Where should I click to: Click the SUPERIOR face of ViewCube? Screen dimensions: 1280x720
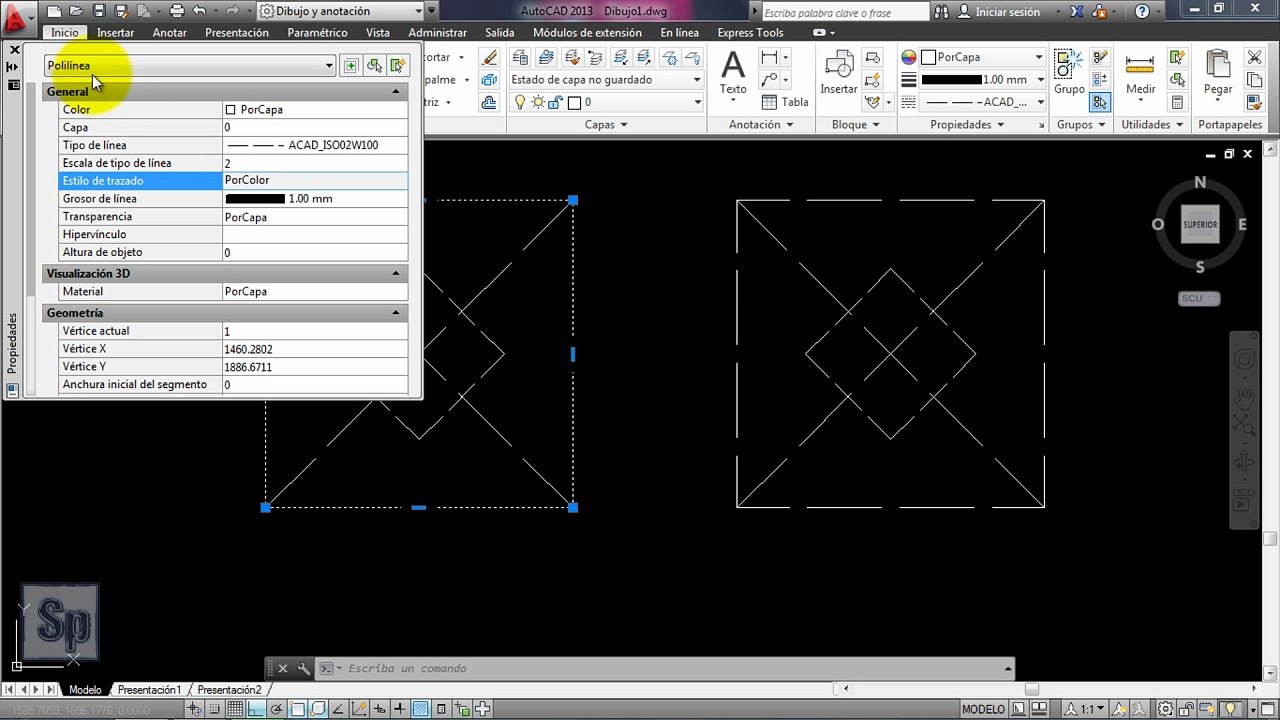point(1200,225)
